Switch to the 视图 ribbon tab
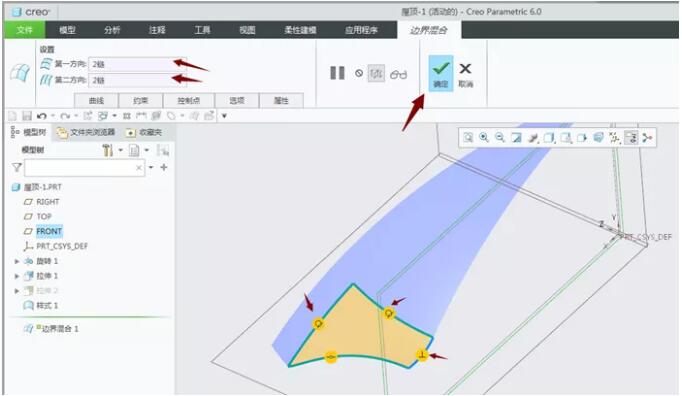The width and height of the screenshot is (682, 396). 247,30
